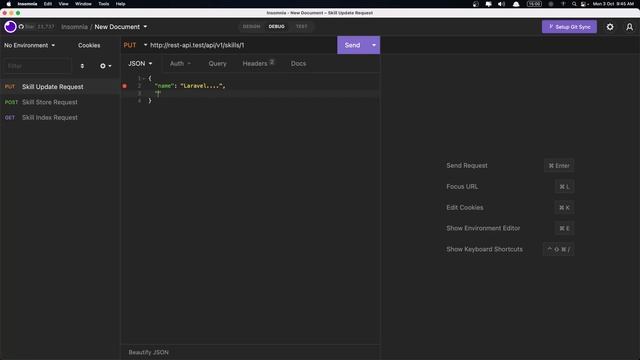Click the Spotlight search icon in menu bar
Screen dimensions: 640x360
point(574,4)
